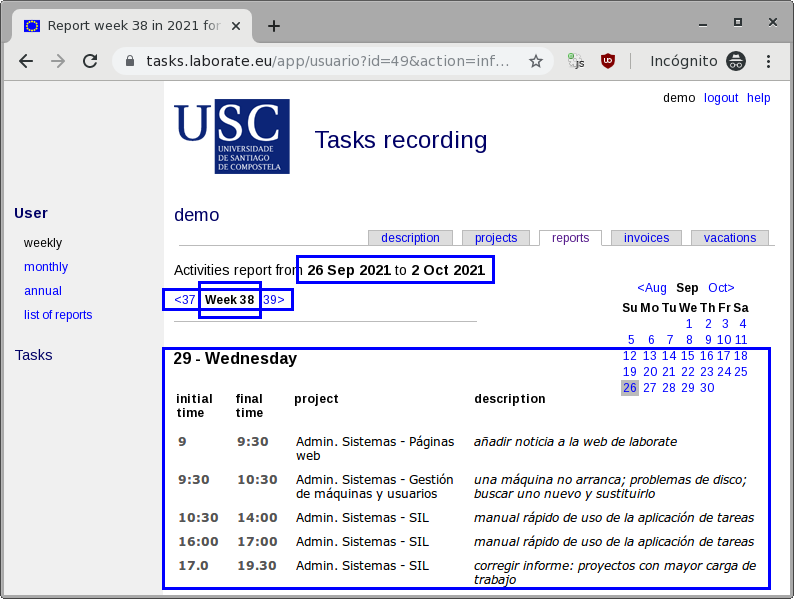View the site padlock security info

pyautogui.click(x=129, y=61)
